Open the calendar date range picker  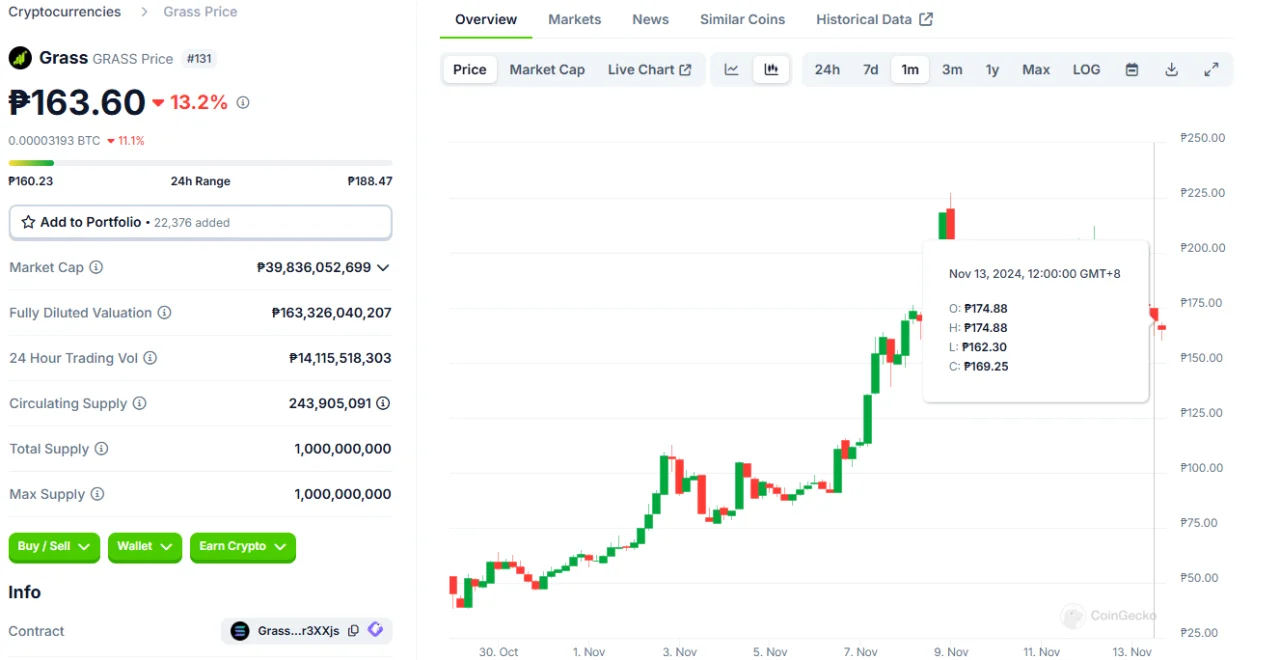(1132, 70)
